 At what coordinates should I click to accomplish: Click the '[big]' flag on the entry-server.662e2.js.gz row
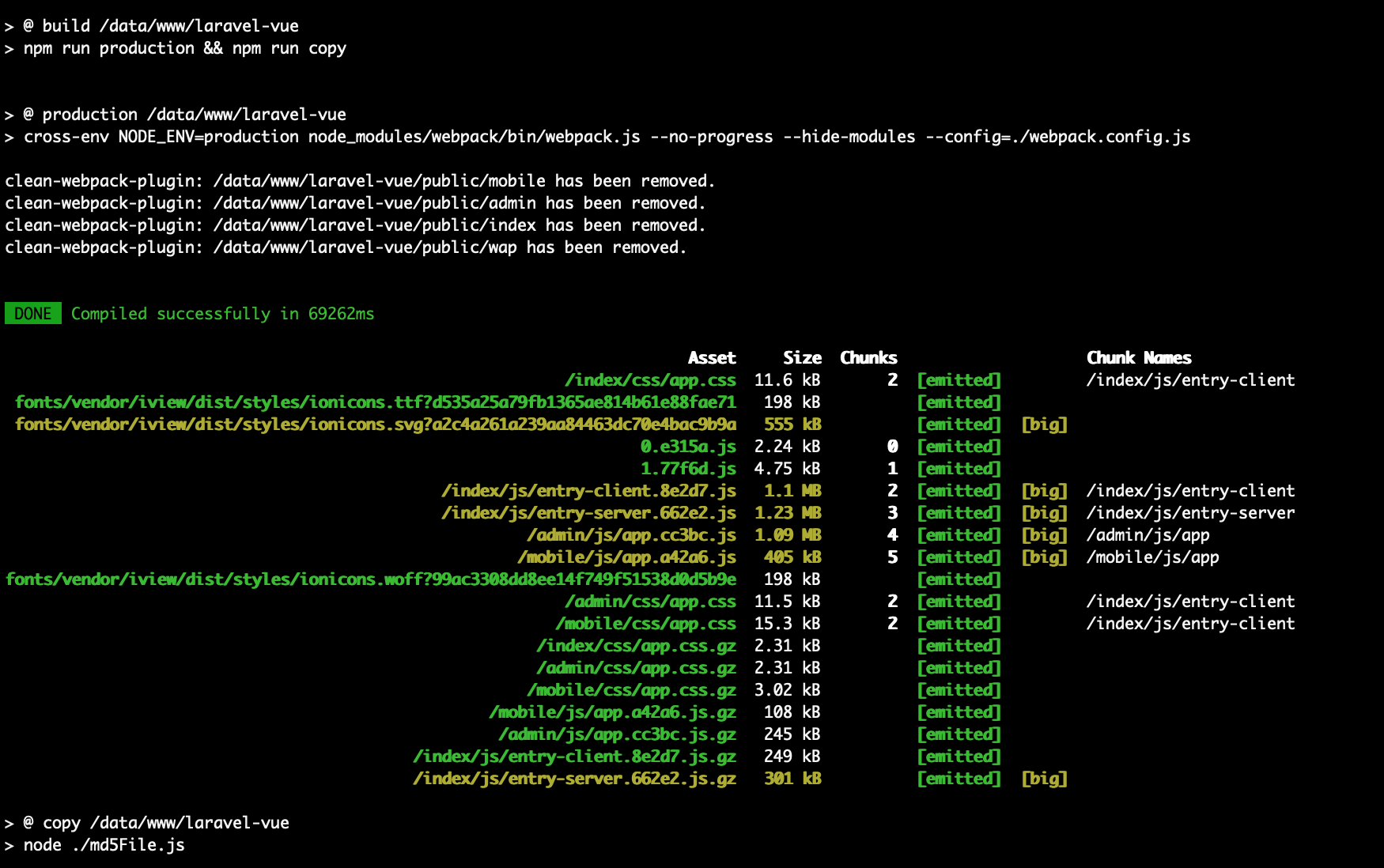[x=1044, y=779]
